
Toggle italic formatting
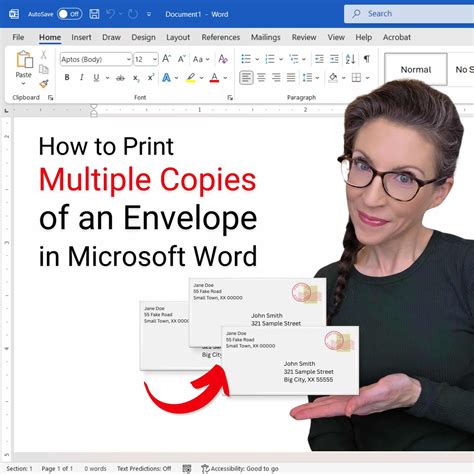[x=82, y=78]
